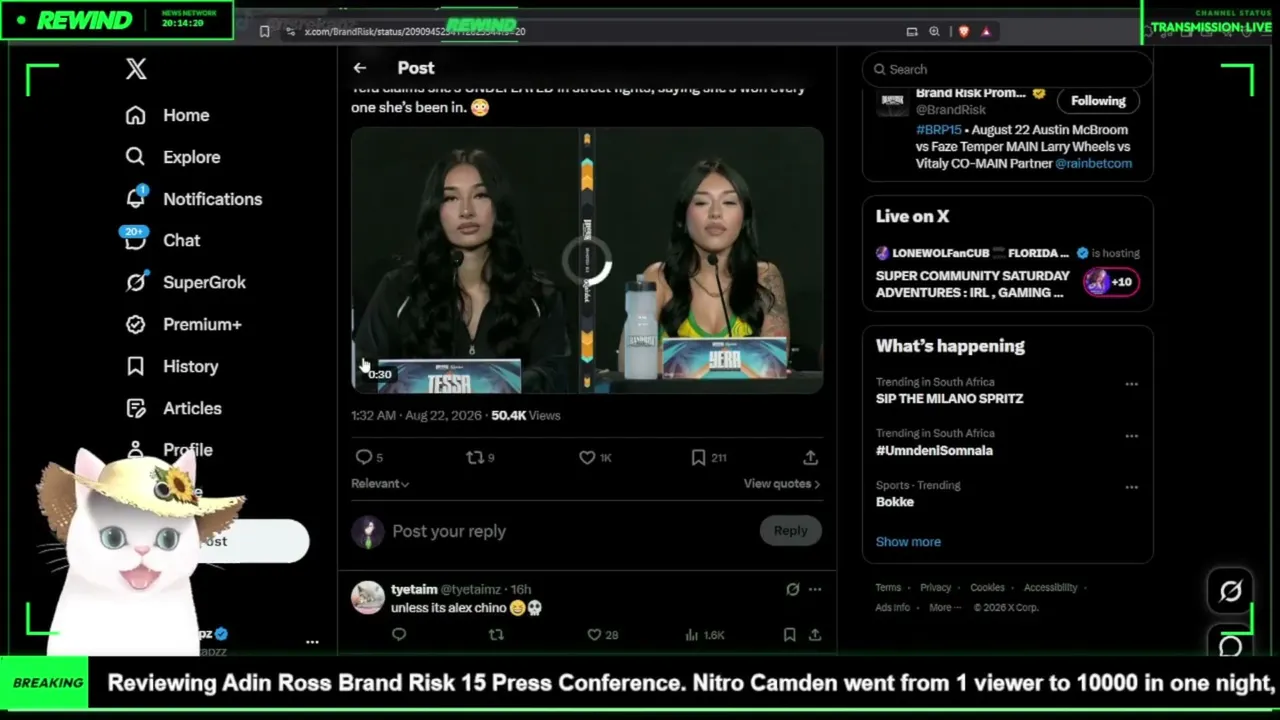Reply to tyetaim's comment via bubble icon
1280x720 pixels.
pos(399,634)
